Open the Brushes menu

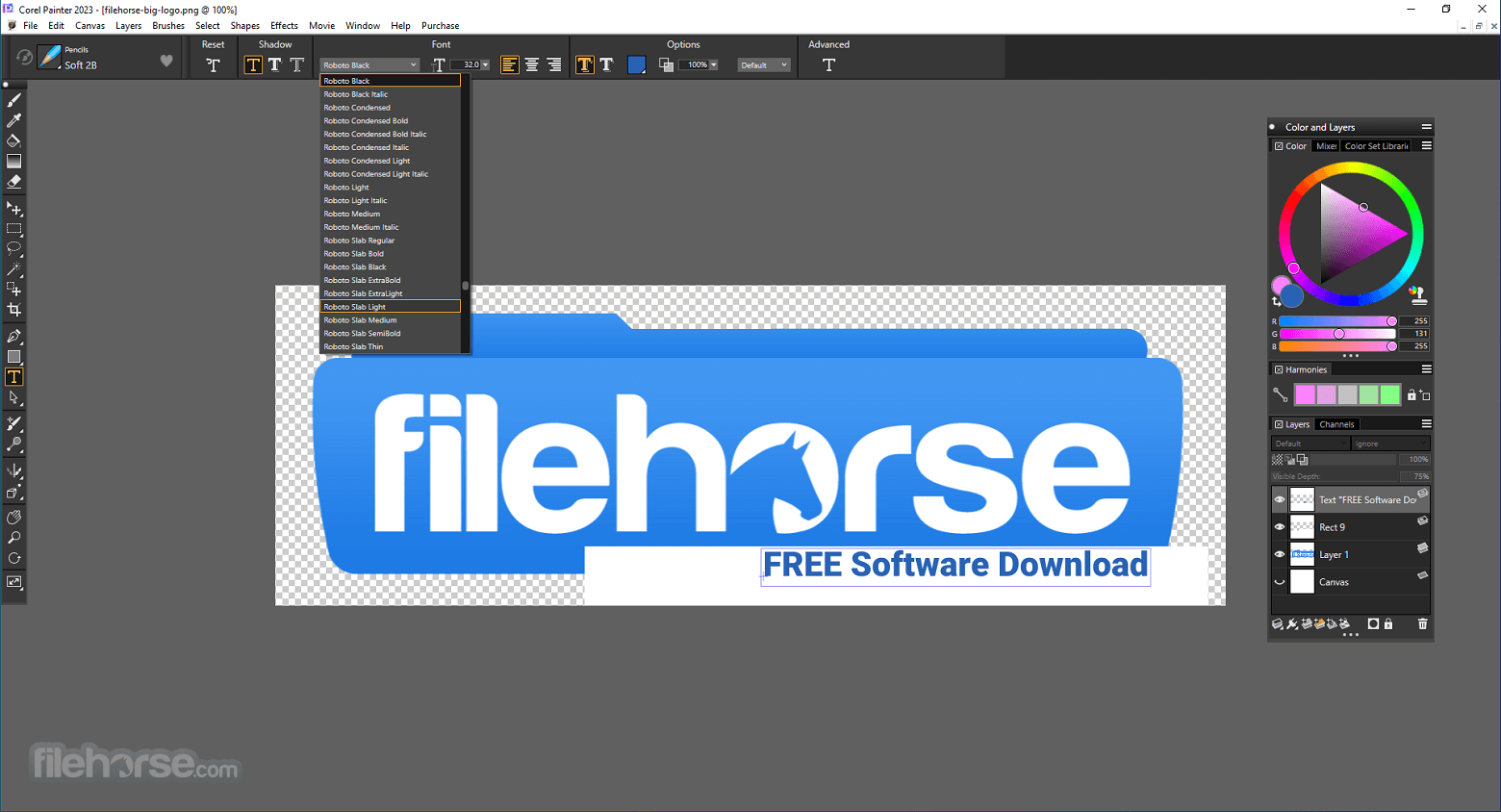[168, 26]
